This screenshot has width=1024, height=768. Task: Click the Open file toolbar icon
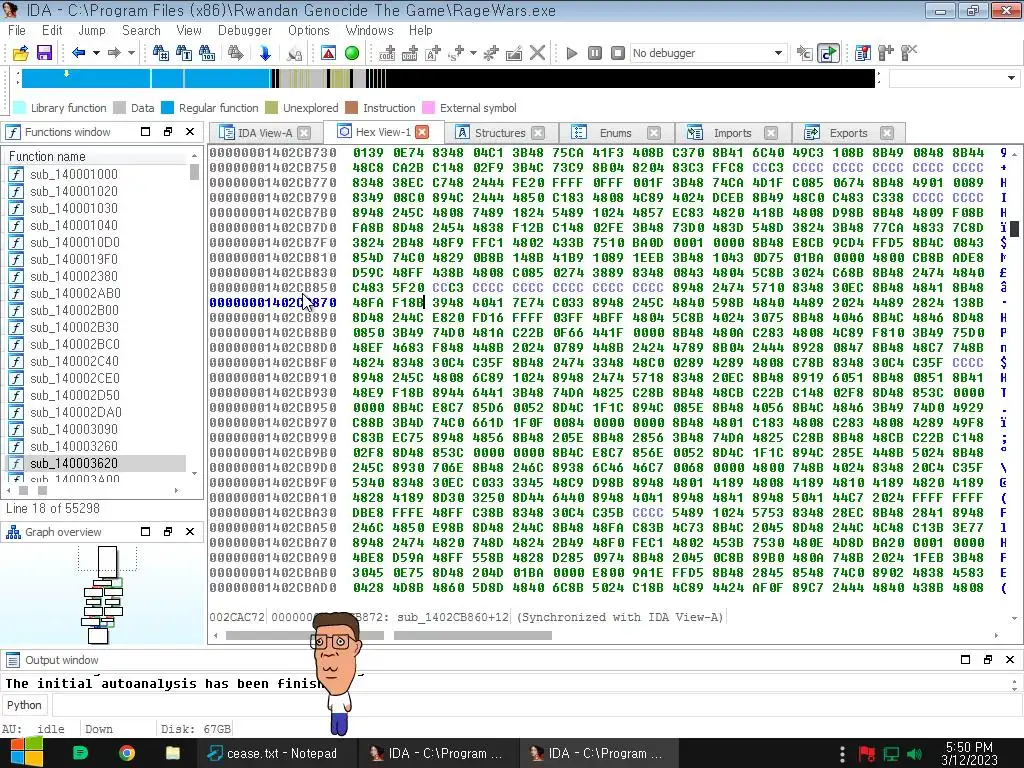click(20, 53)
